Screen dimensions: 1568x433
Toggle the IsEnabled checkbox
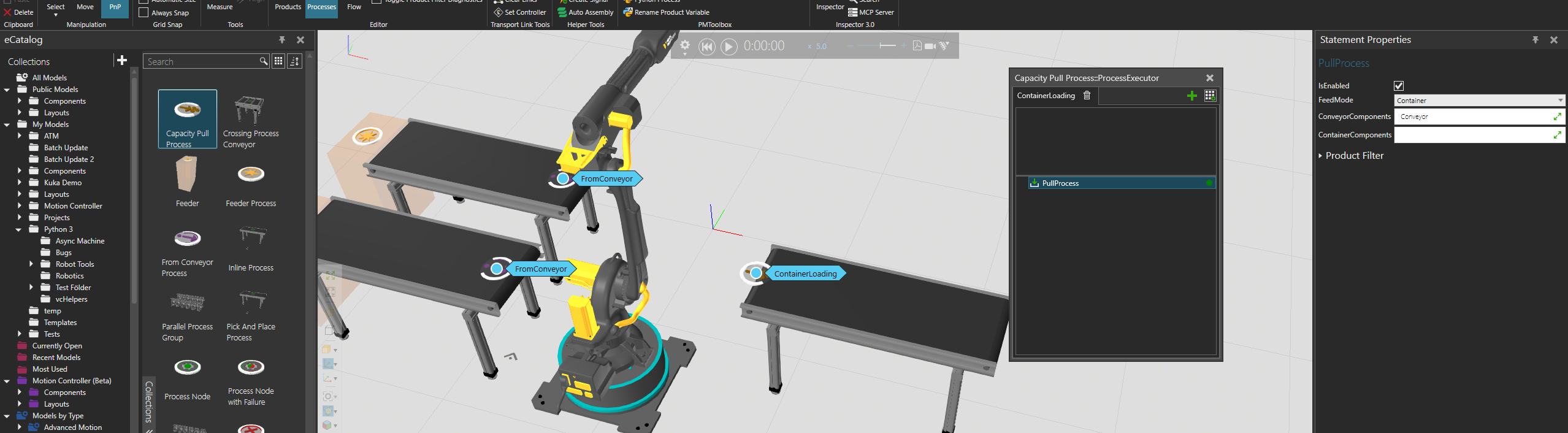click(1398, 86)
